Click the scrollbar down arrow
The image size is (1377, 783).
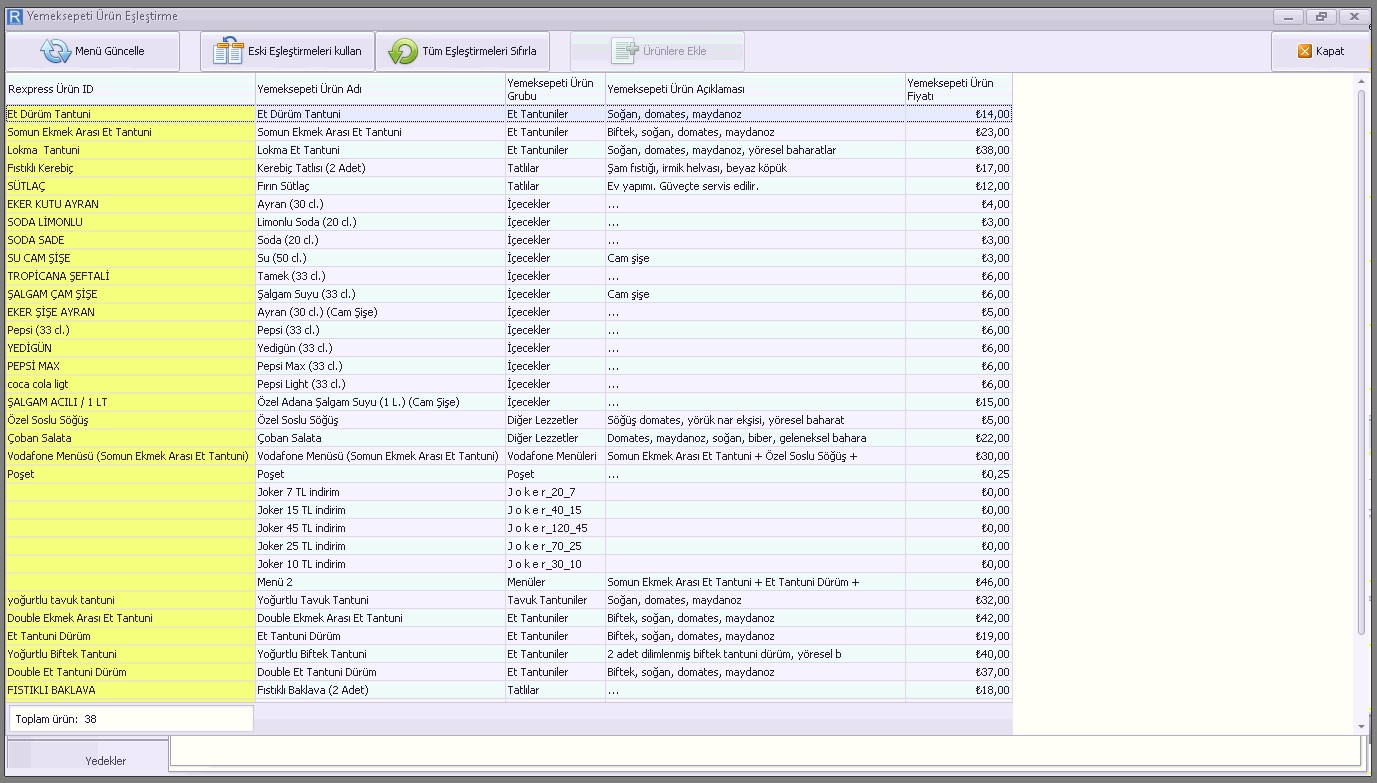[x=1362, y=726]
